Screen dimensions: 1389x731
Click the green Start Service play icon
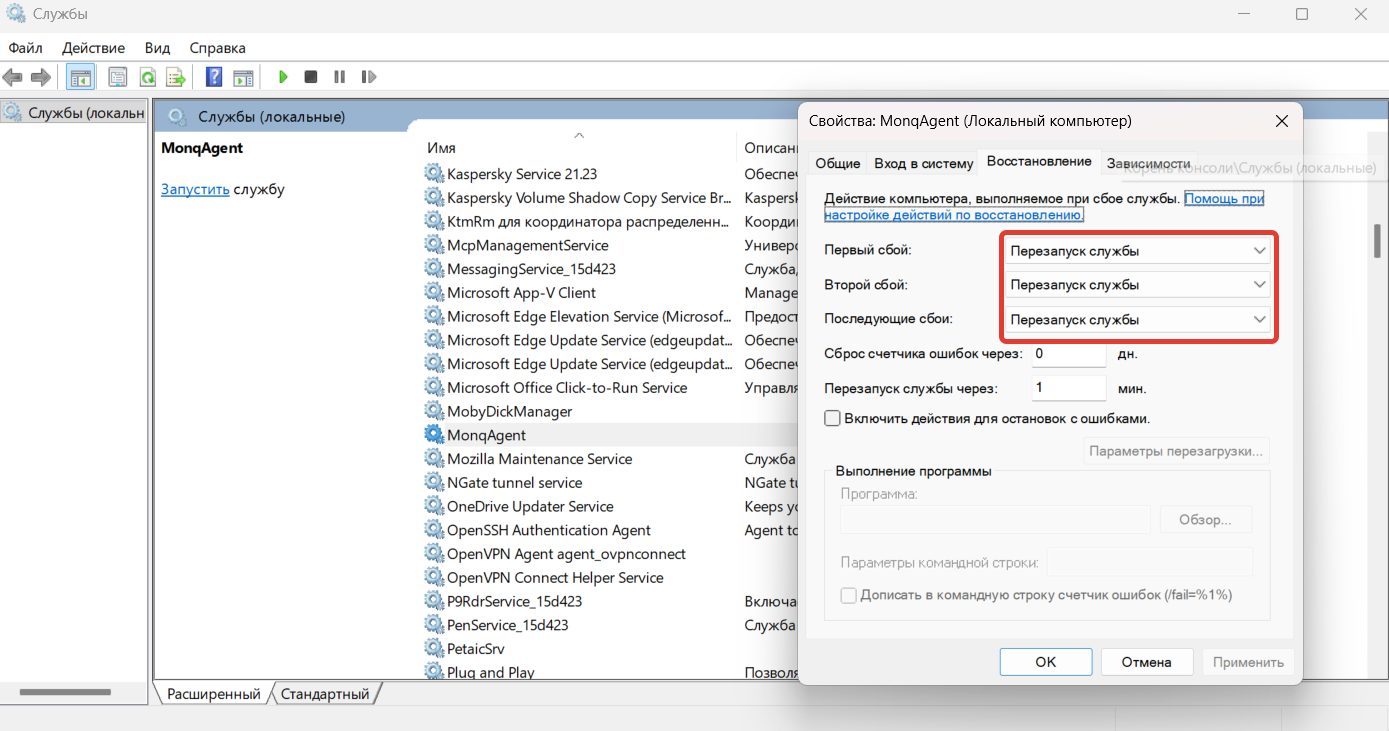tap(283, 77)
